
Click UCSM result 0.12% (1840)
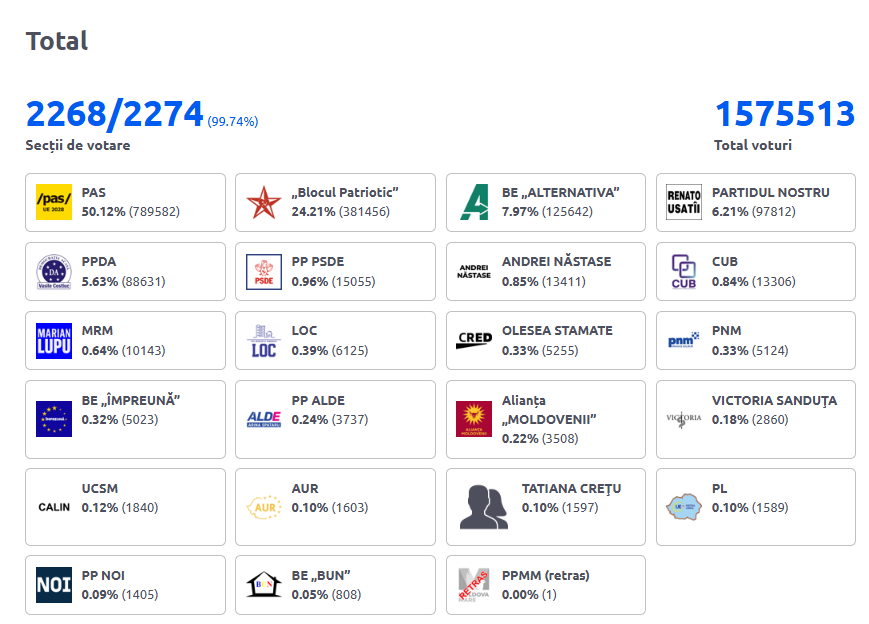(120, 508)
